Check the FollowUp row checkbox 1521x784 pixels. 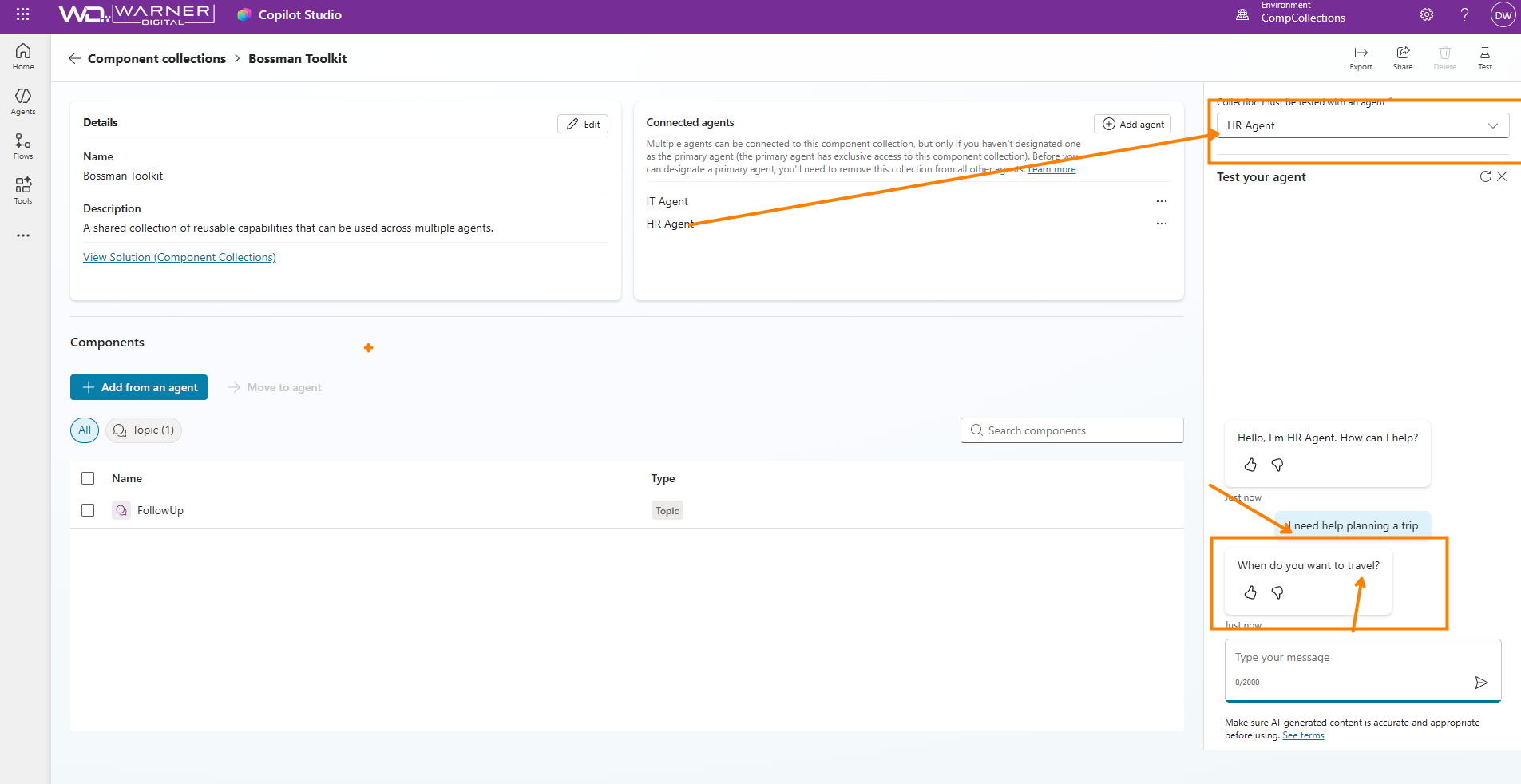tap(88, 510)
